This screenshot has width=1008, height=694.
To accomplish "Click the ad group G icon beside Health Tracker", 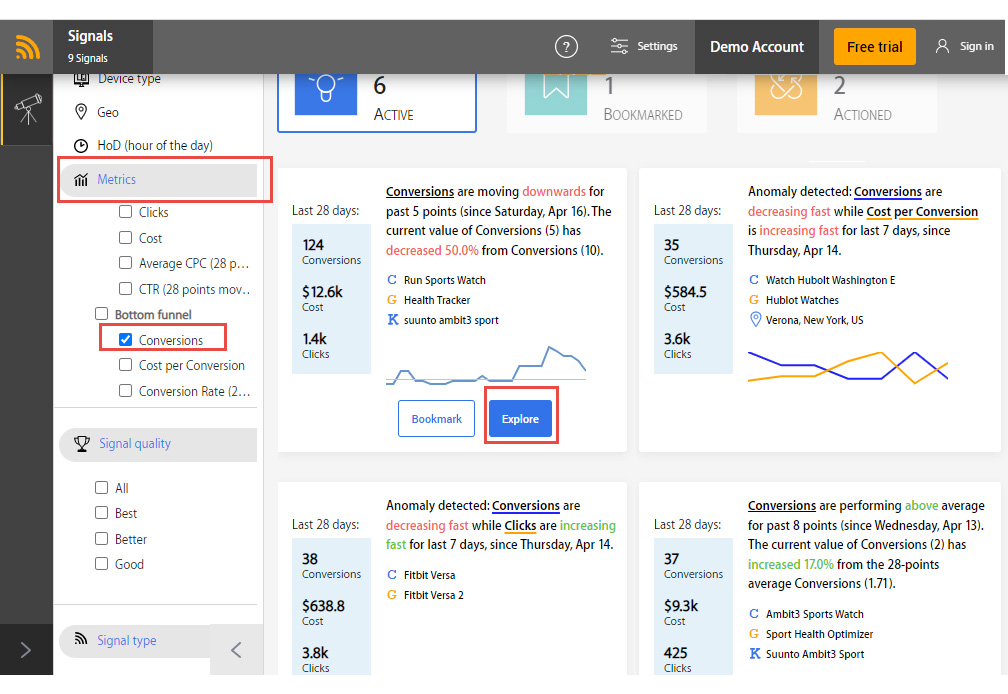I will 392,299.
